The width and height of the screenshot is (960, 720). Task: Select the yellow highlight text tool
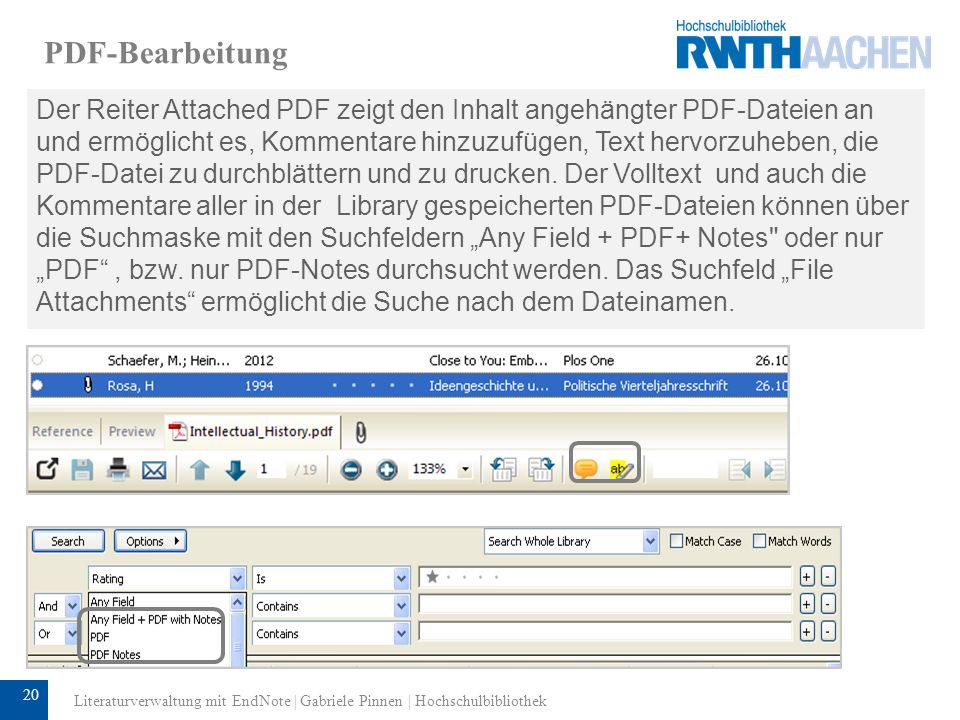coord(621,470)
